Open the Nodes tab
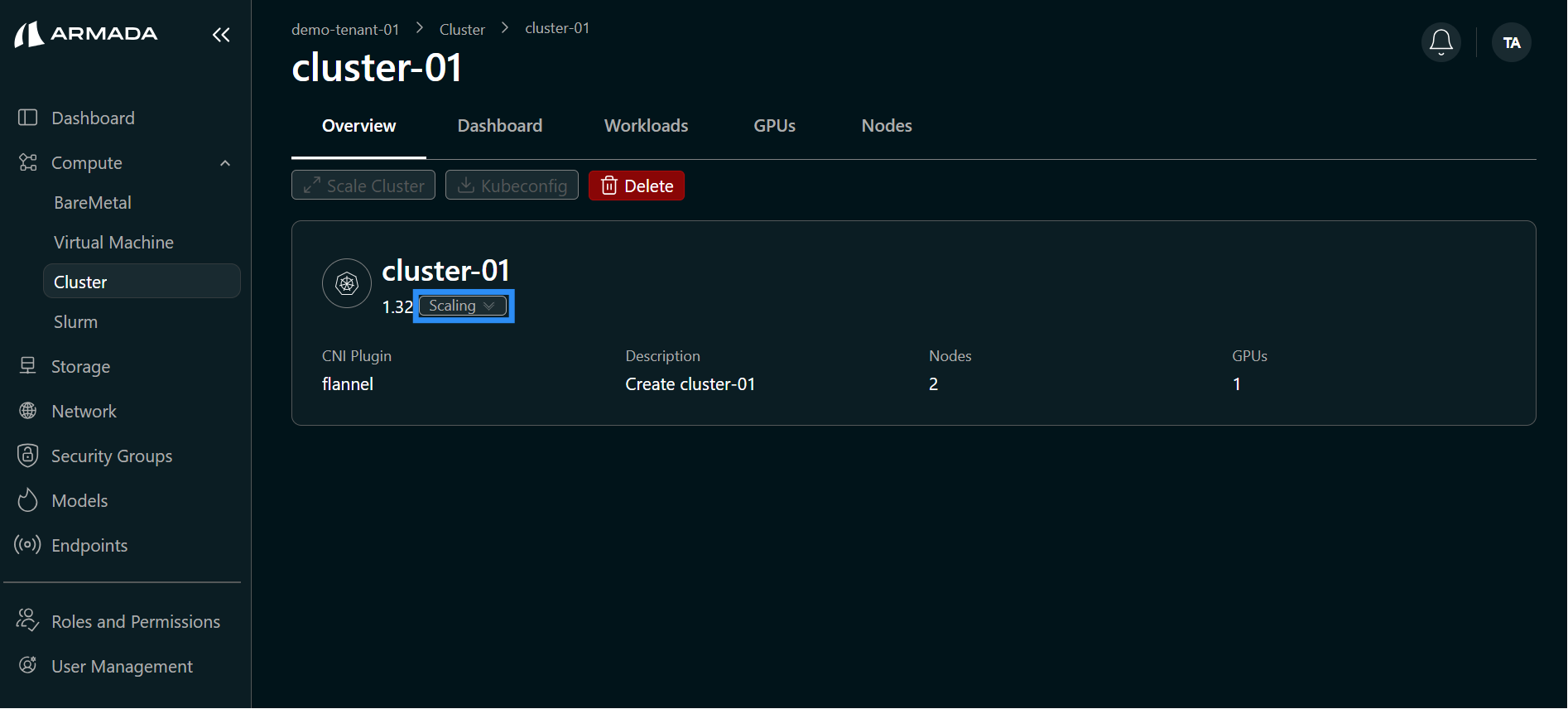Viewport: 1568px width, 709px height. click(x=887, y=126)
